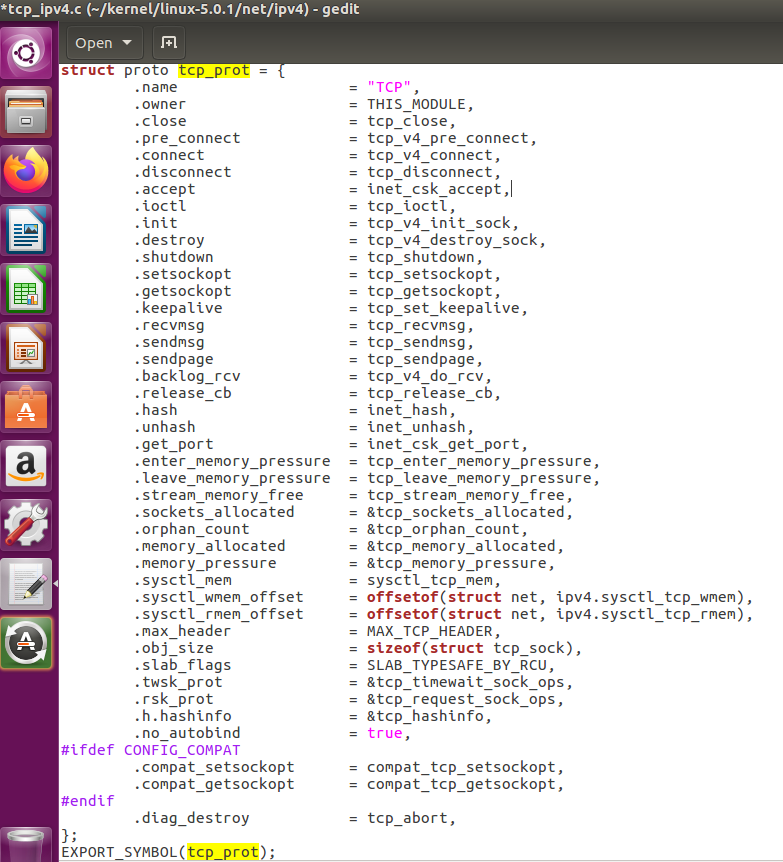Click ipv4.sysctl_tcp_rmem in offsetof

[646, 615]
